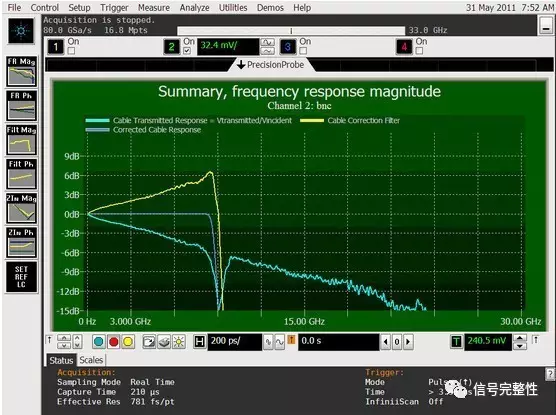Enable channel 1 On checkbox
Viewport: 556px width, 415px height.
pyautogui.click(x=71, y=51)
